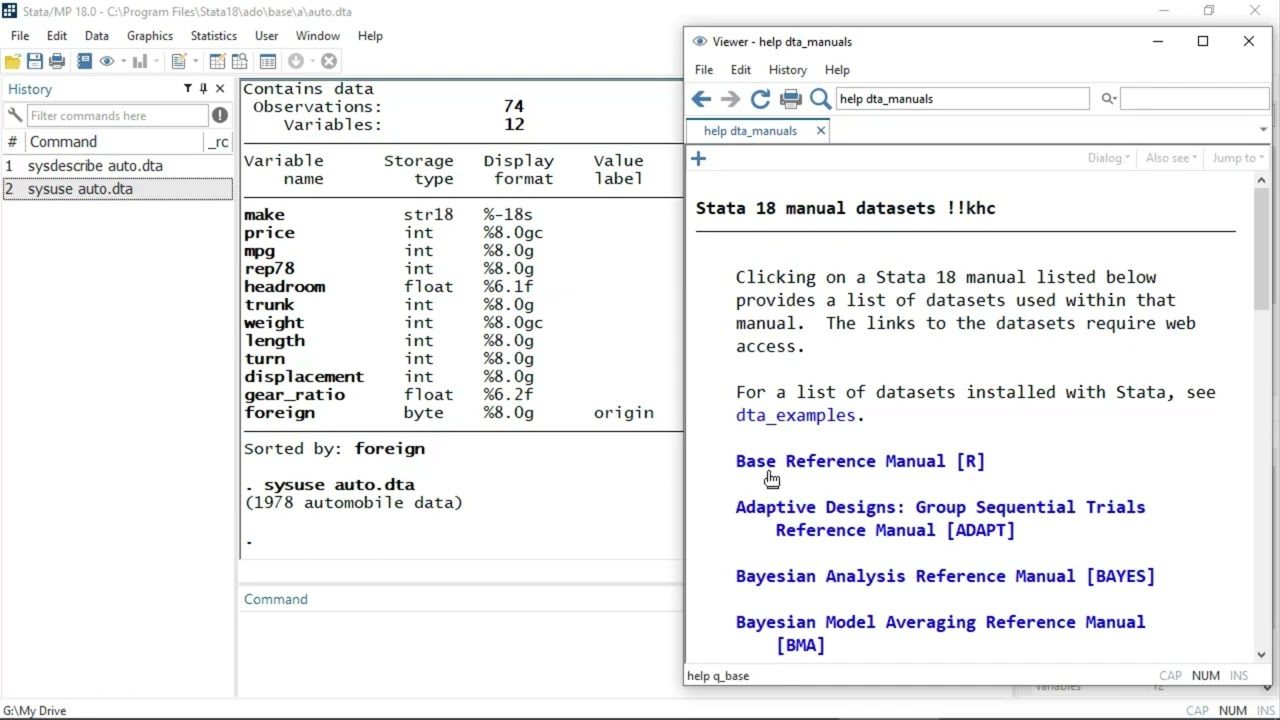Toggle the History panel pin icon
This screenshot has width=1280, height=720.
click(x=204, y=89)
